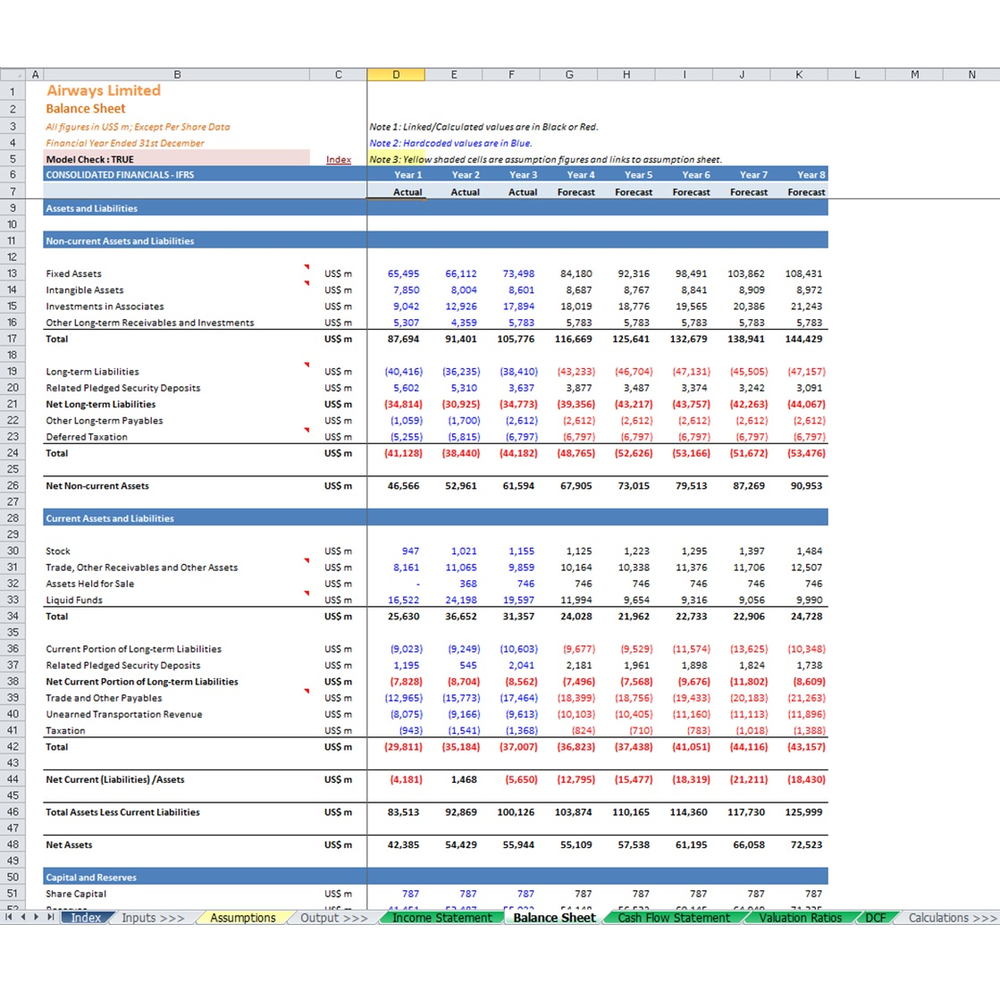Select non-current total 116,669 in Year 4

[573, 339]
